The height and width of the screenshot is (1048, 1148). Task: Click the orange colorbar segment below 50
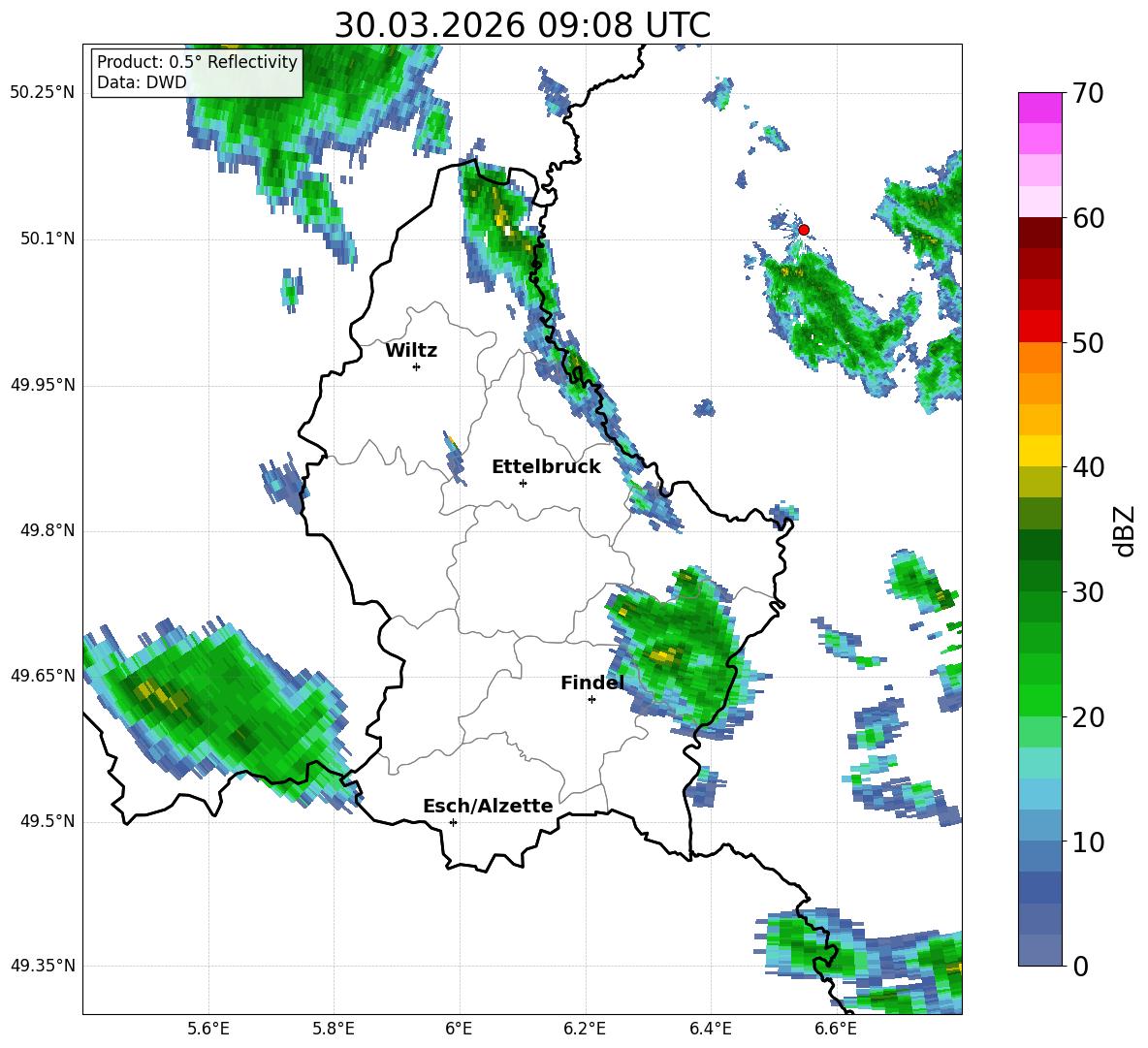pos(1039,357)
